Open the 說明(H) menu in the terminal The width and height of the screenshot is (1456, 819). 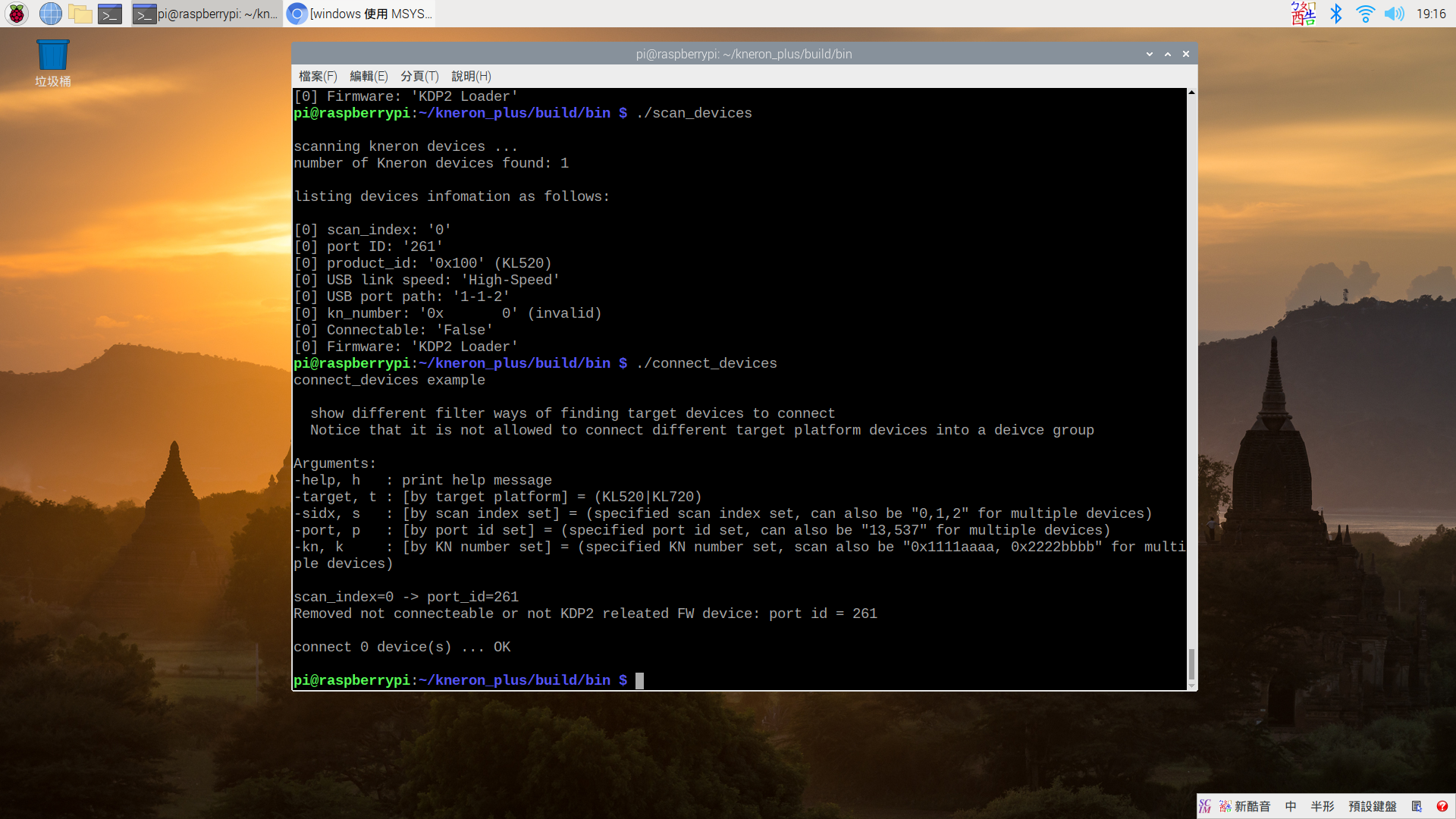click(x=471, y=76)
